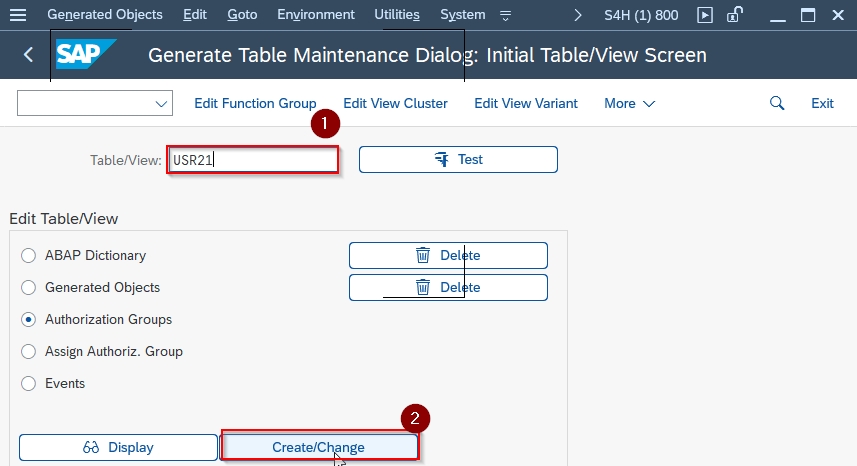Click the back arrow beside SAP logo

pyautogui.click(x=28, y=55)
